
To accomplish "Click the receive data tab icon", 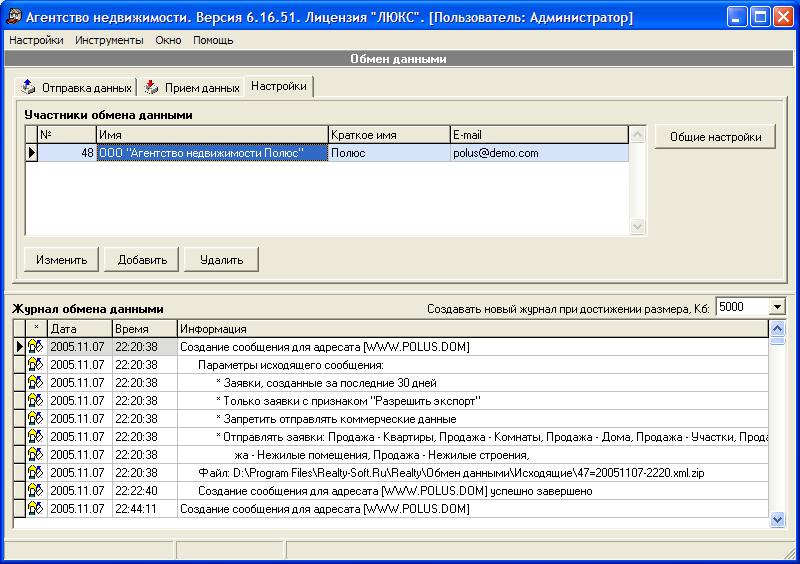I will (151, 87).
